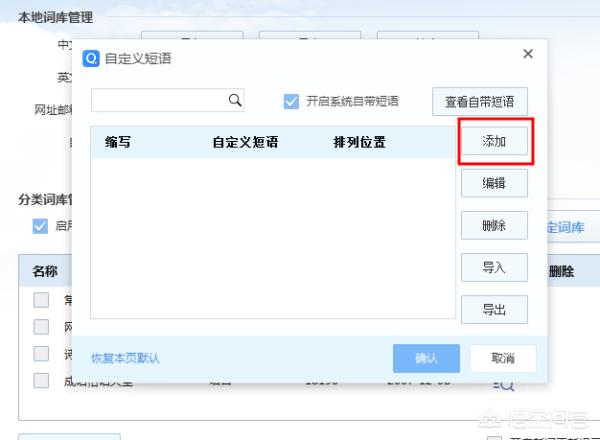Focus the phrase search input field
The height and width of the screenshot is (440, 600).
coord(158,100)
